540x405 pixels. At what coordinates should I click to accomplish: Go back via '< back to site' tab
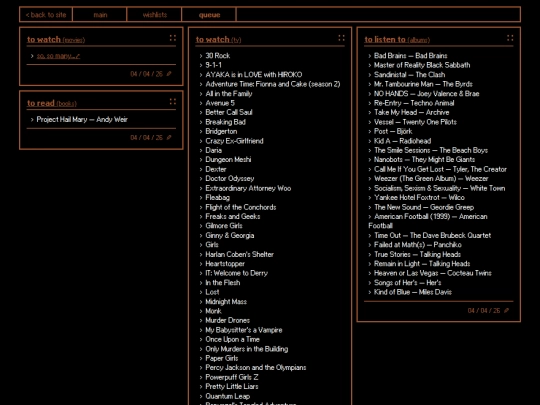46,14
